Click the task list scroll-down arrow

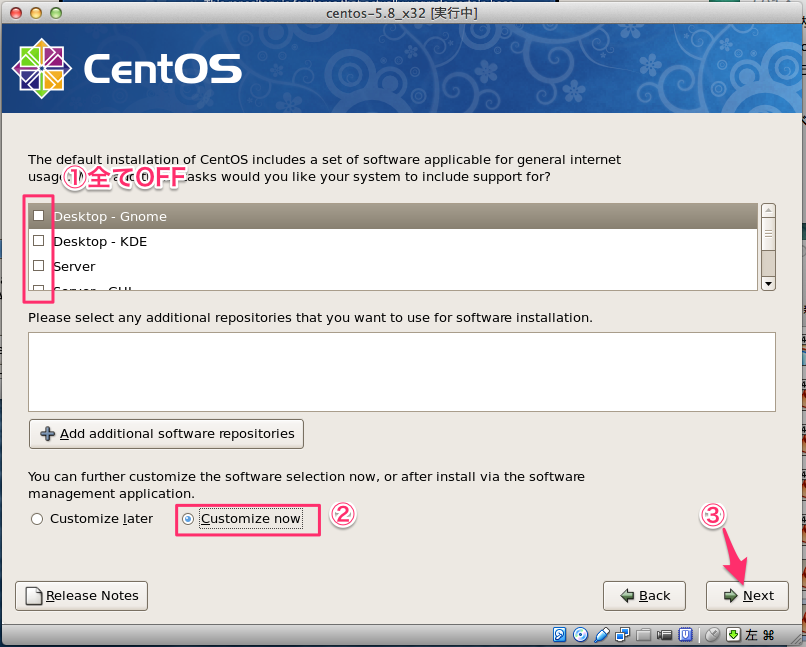tap(768, 284)
